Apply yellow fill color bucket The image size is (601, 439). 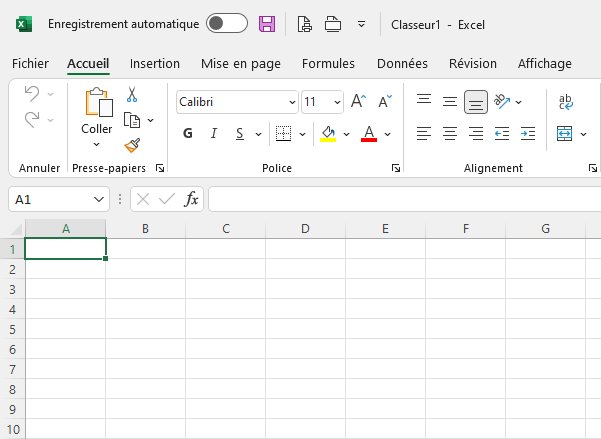[x=328, y=134]
